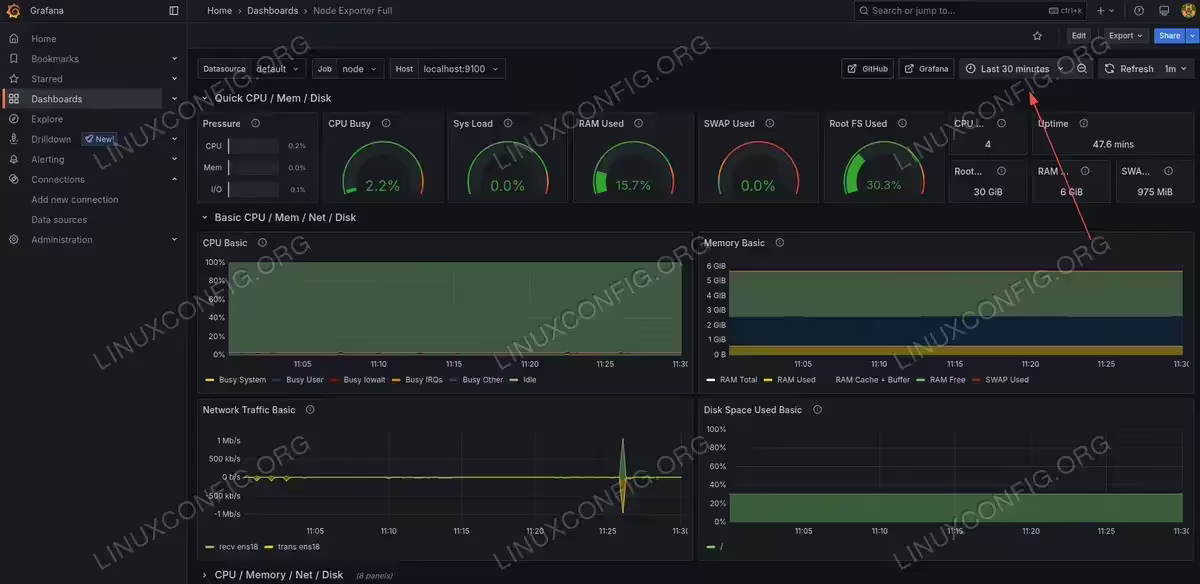Click the Explore compass icon in sidebar
The width and height of the screenshot is (1200, 584).
click(14, 119)
